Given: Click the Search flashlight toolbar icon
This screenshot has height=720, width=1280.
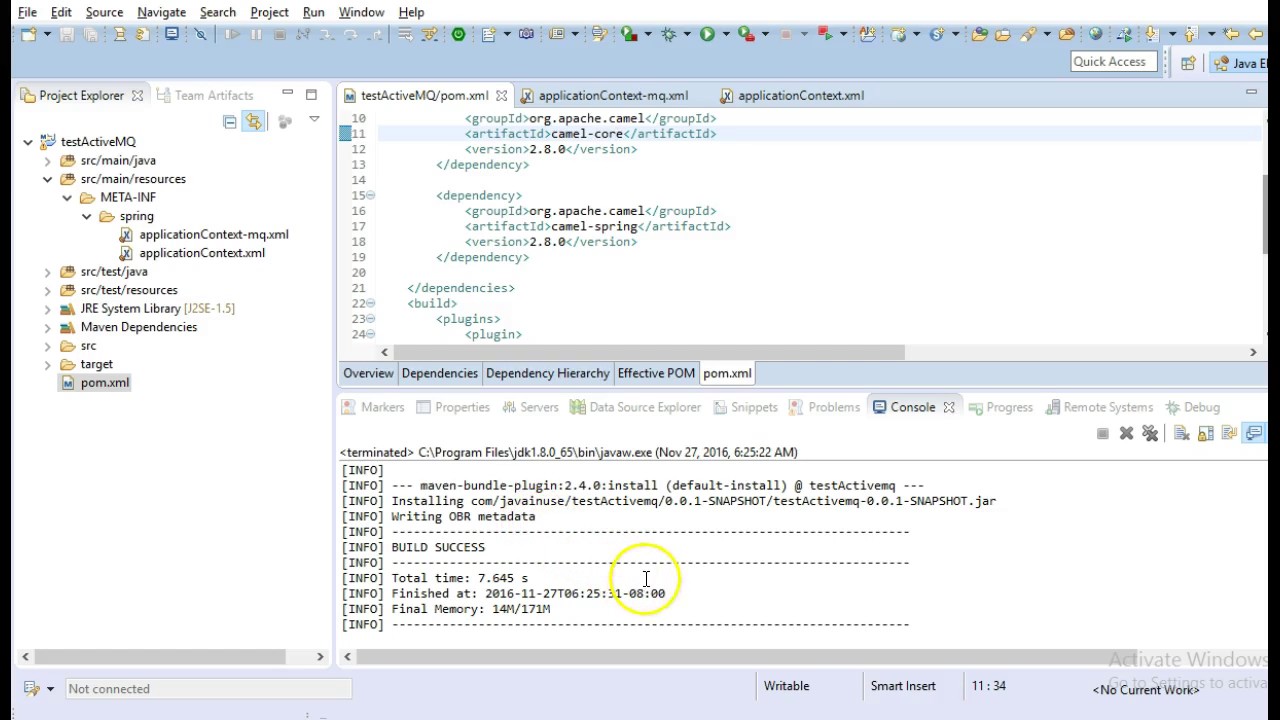Looking at the screenshot, I should [1028, 34].
